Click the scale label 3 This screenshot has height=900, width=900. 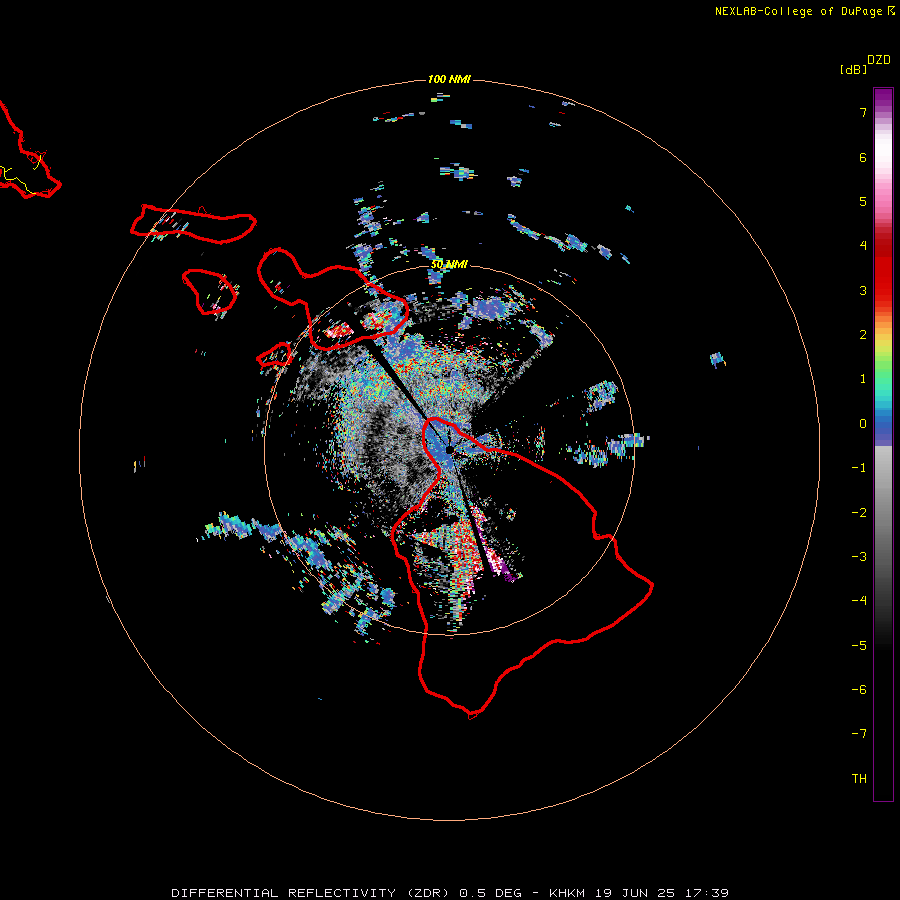[x=863, y=290]
